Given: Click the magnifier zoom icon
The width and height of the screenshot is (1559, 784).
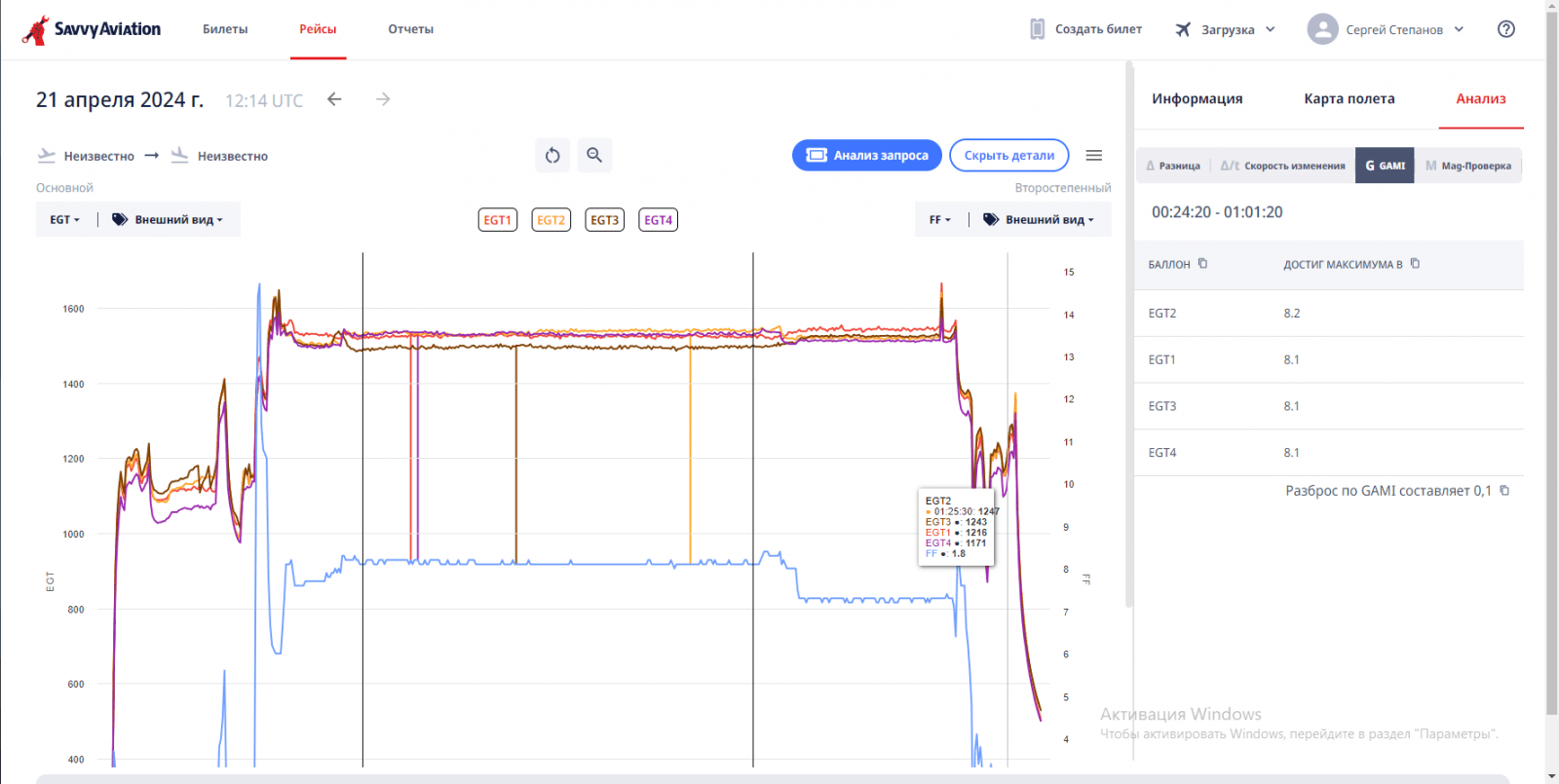Looking at the screenshot, I should 594,156.
